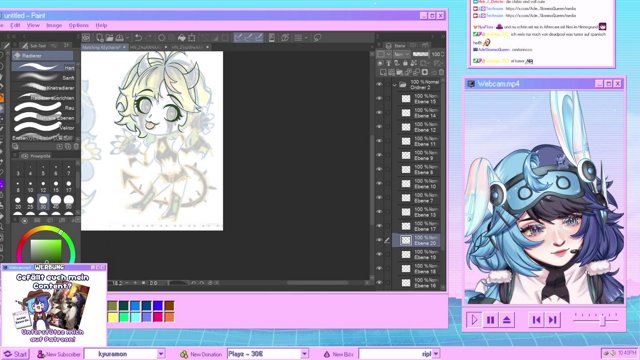Viewport: 640px width, 360px height.
Task: Hide layer Ebene 15 with its eye icon
Action: (x=379, y=98)
